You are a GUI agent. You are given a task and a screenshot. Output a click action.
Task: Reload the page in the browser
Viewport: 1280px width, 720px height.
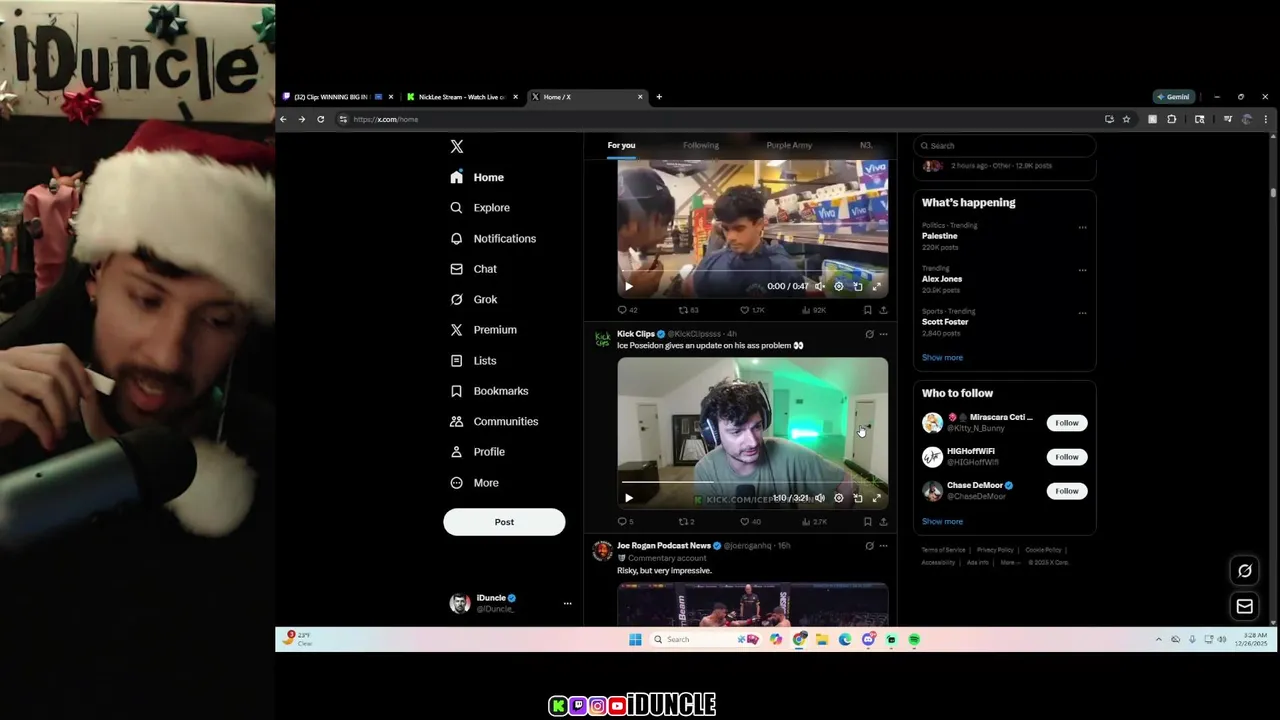[320, 119]
